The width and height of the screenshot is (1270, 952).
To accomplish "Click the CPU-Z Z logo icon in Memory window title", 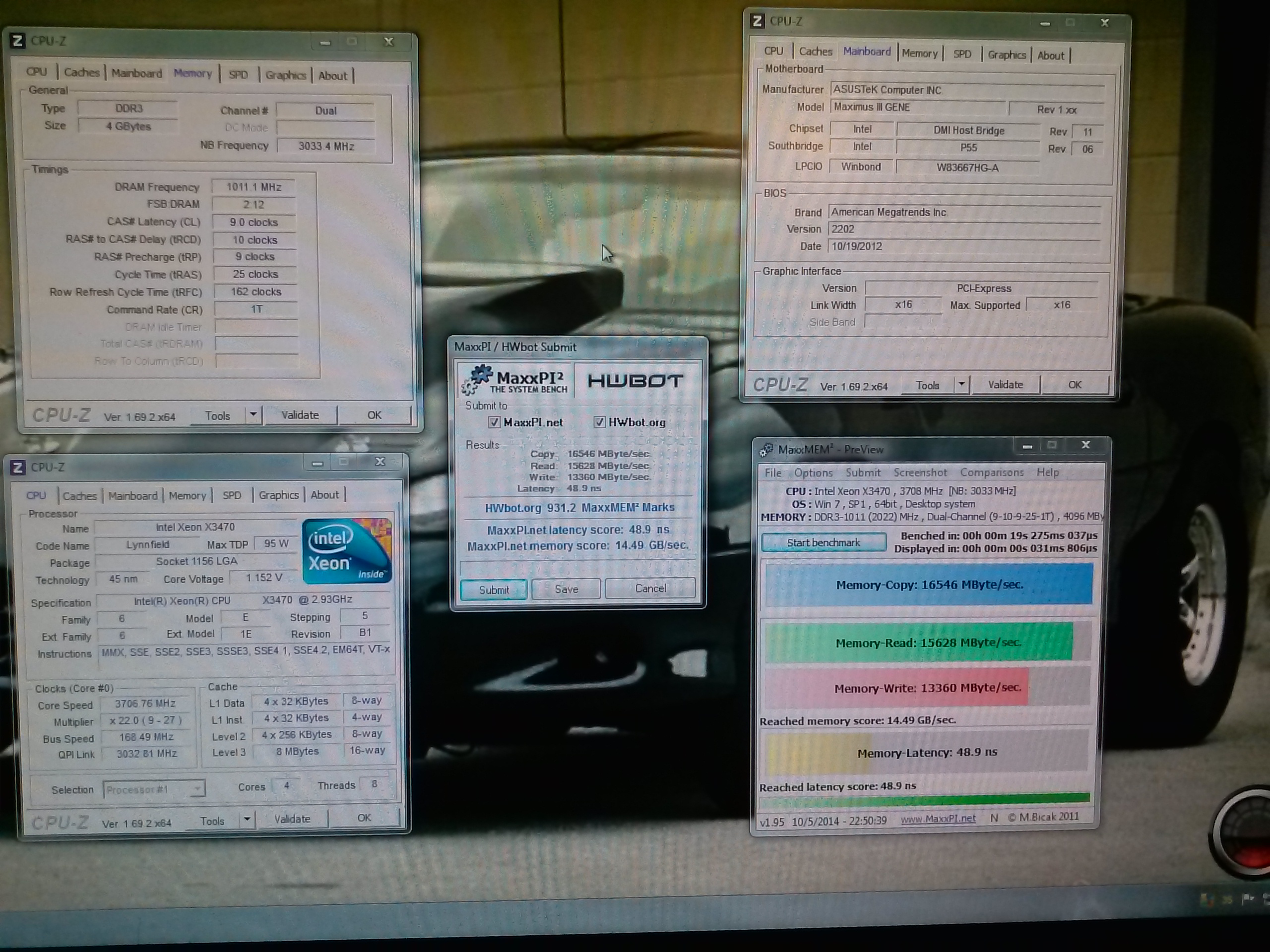I will click(18, 41).
